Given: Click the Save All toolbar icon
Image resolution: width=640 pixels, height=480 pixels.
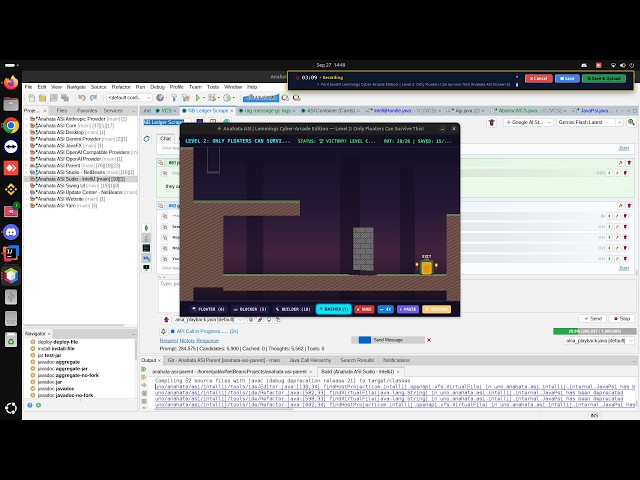Looking at the screenshot, I should tap(65, 98).
